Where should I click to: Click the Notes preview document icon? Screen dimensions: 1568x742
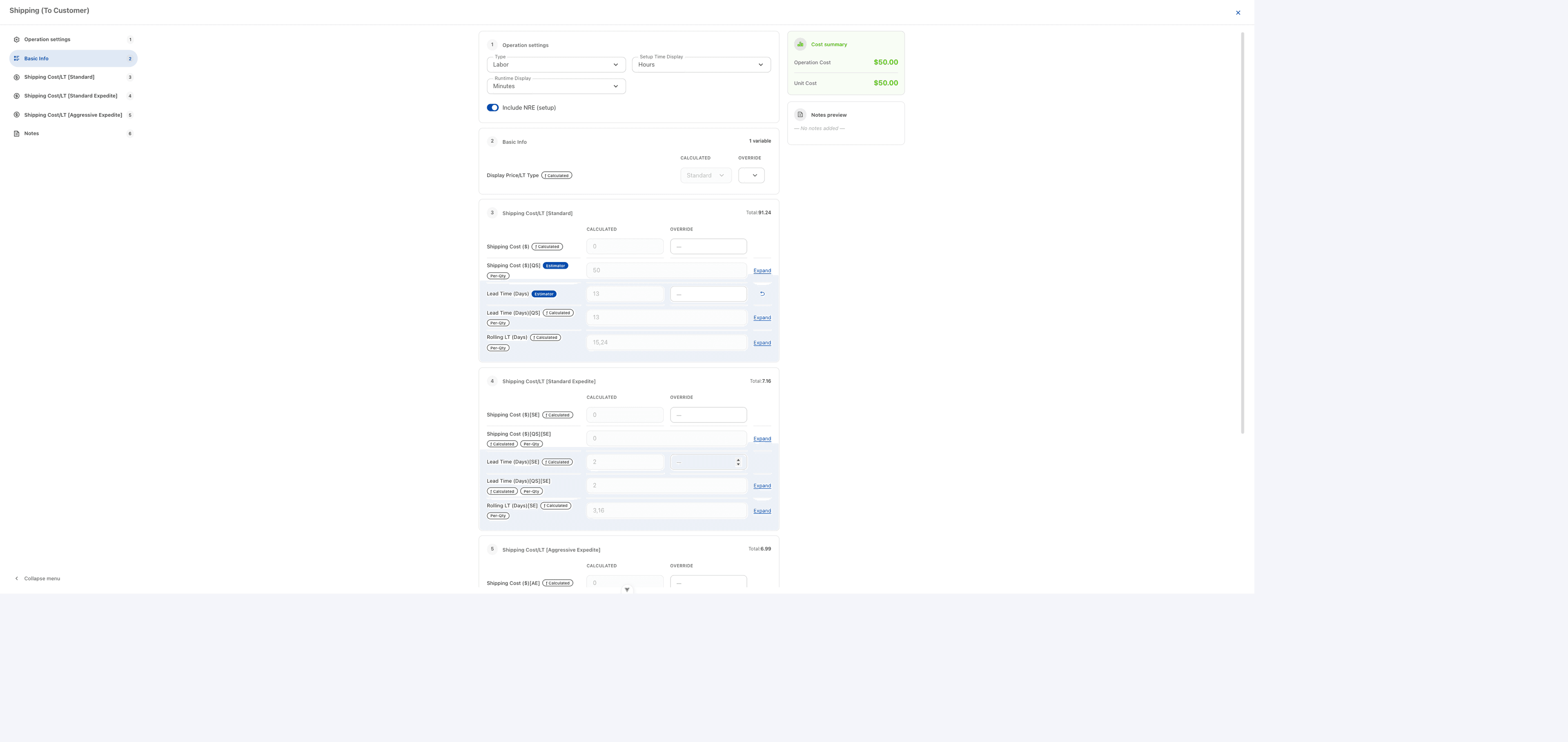tap(800, 114)
